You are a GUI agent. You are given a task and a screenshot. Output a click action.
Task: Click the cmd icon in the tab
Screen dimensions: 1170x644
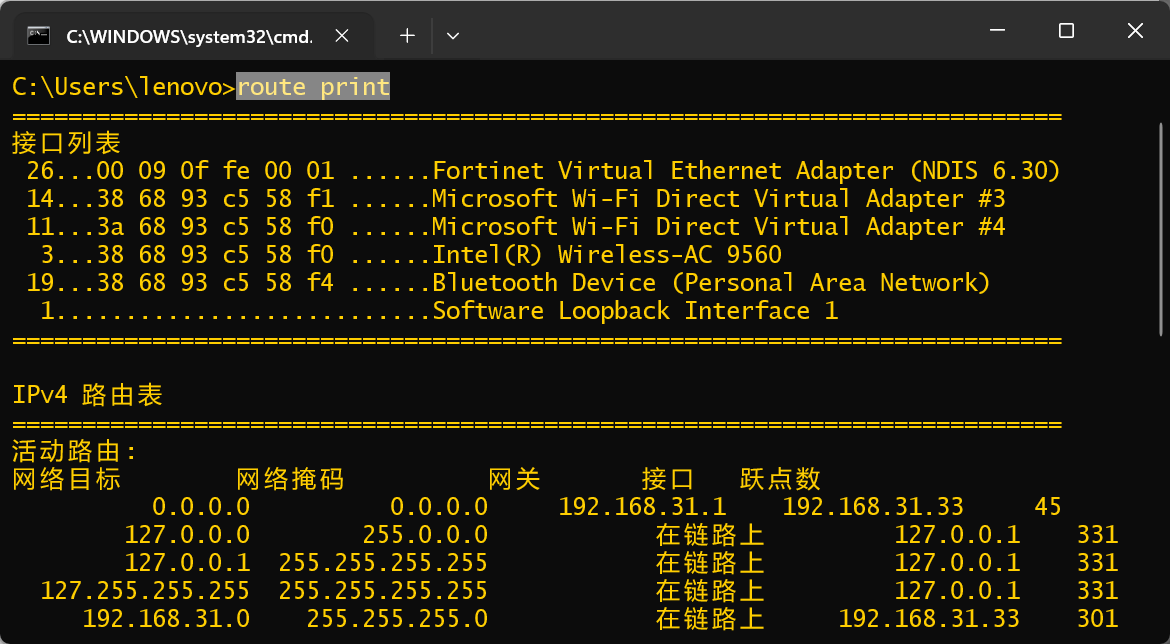pyautogui.click(x=39, y=36)
